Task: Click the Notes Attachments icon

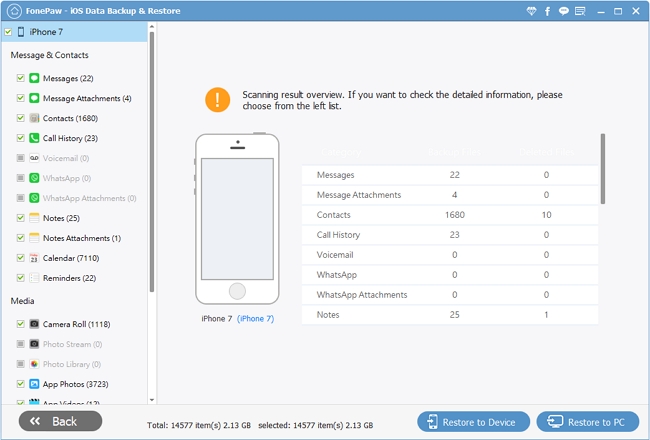Action: (34, 238)
